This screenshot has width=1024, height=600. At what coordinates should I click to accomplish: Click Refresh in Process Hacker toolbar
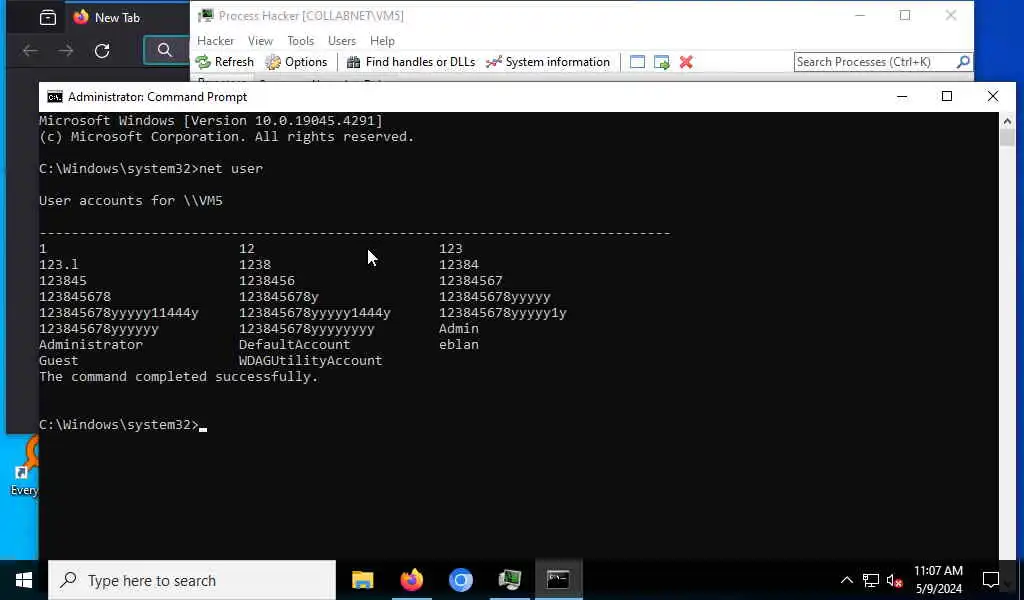point(225,62)
